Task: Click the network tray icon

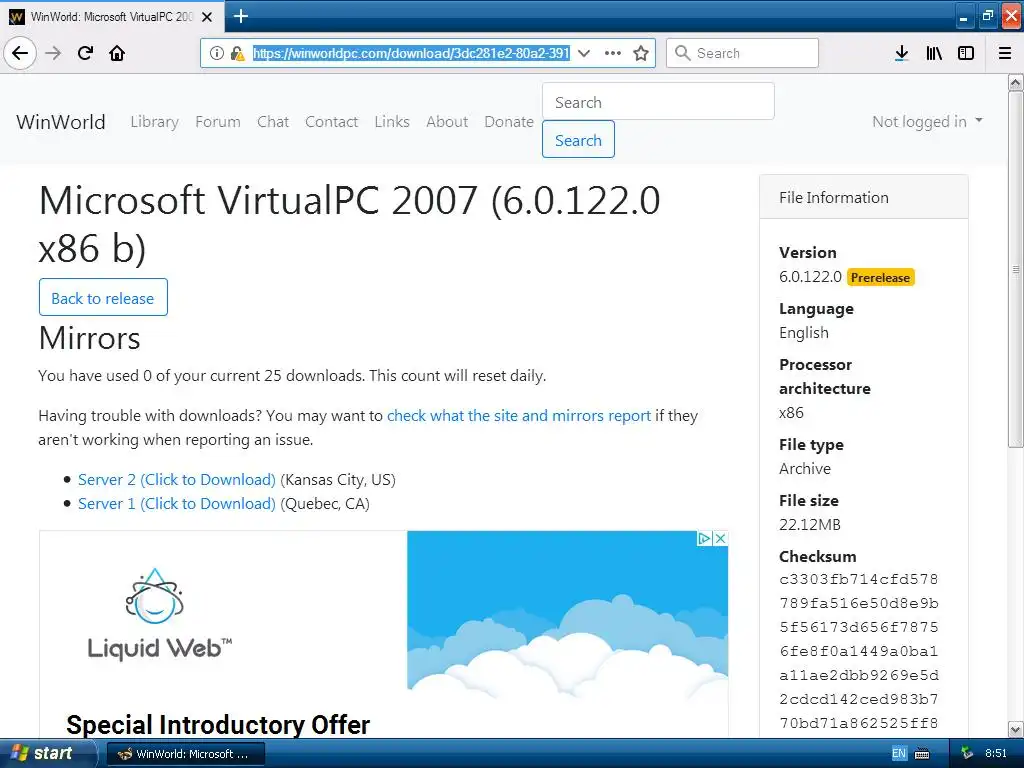Action: [967, 754]
